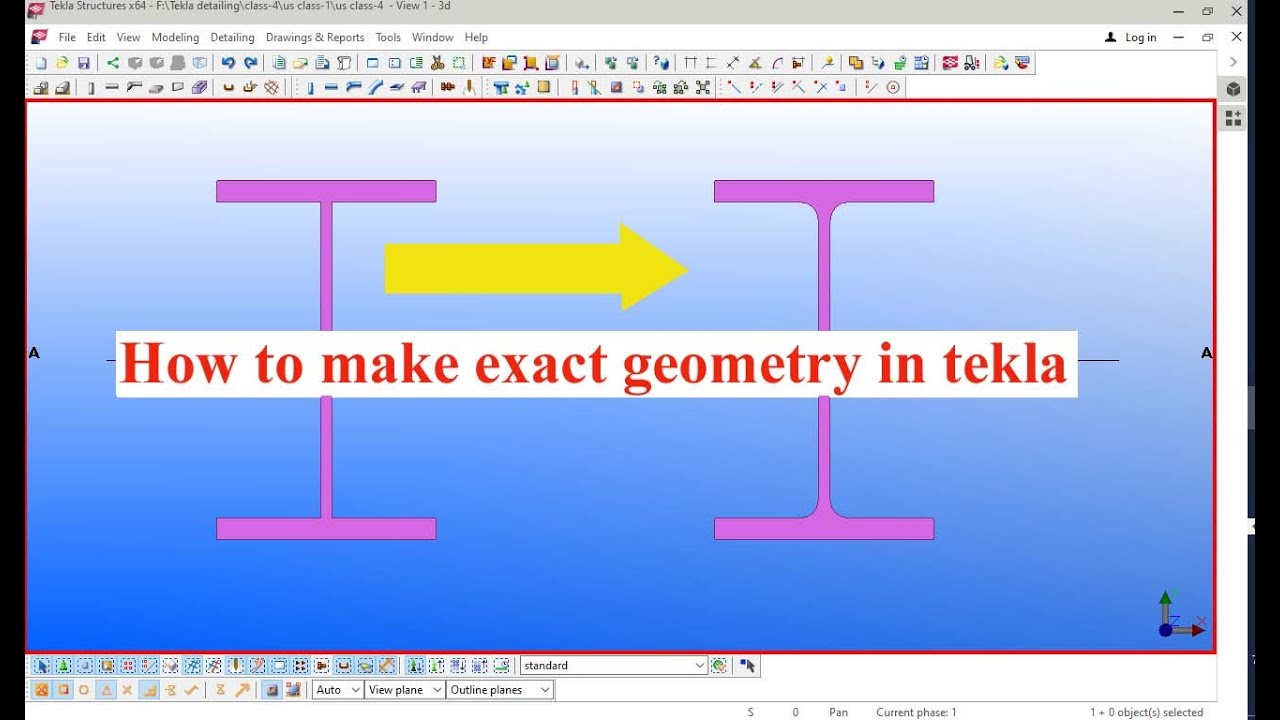The width and height of the screenshot is (1280, 720).
Task: Open the standard selection filter dropdown
Action: pos(614,665)
